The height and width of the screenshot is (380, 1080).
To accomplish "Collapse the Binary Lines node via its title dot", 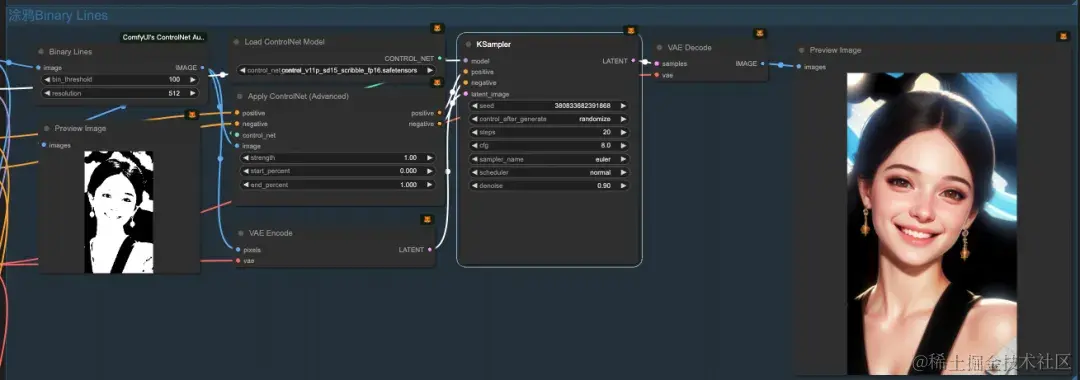I will (x=41, y=52).
